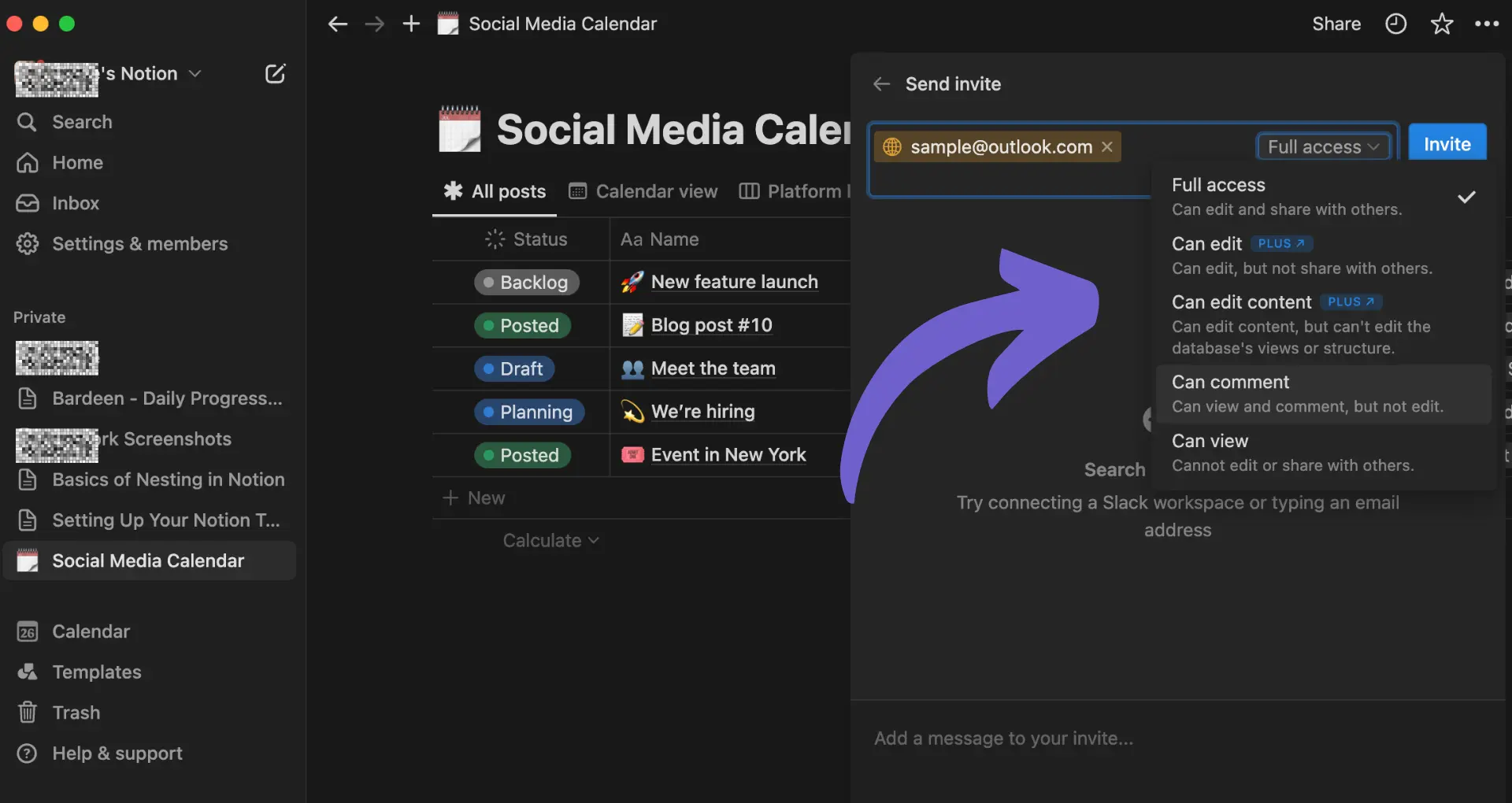This screenshot has height=803, width=1512.
Task: Open Setting Up Your Notion page
Action: click(150, 520)
